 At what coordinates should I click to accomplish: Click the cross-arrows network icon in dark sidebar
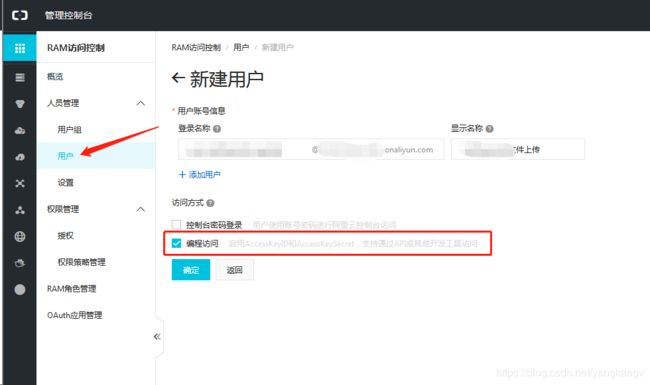pos(19,184)
